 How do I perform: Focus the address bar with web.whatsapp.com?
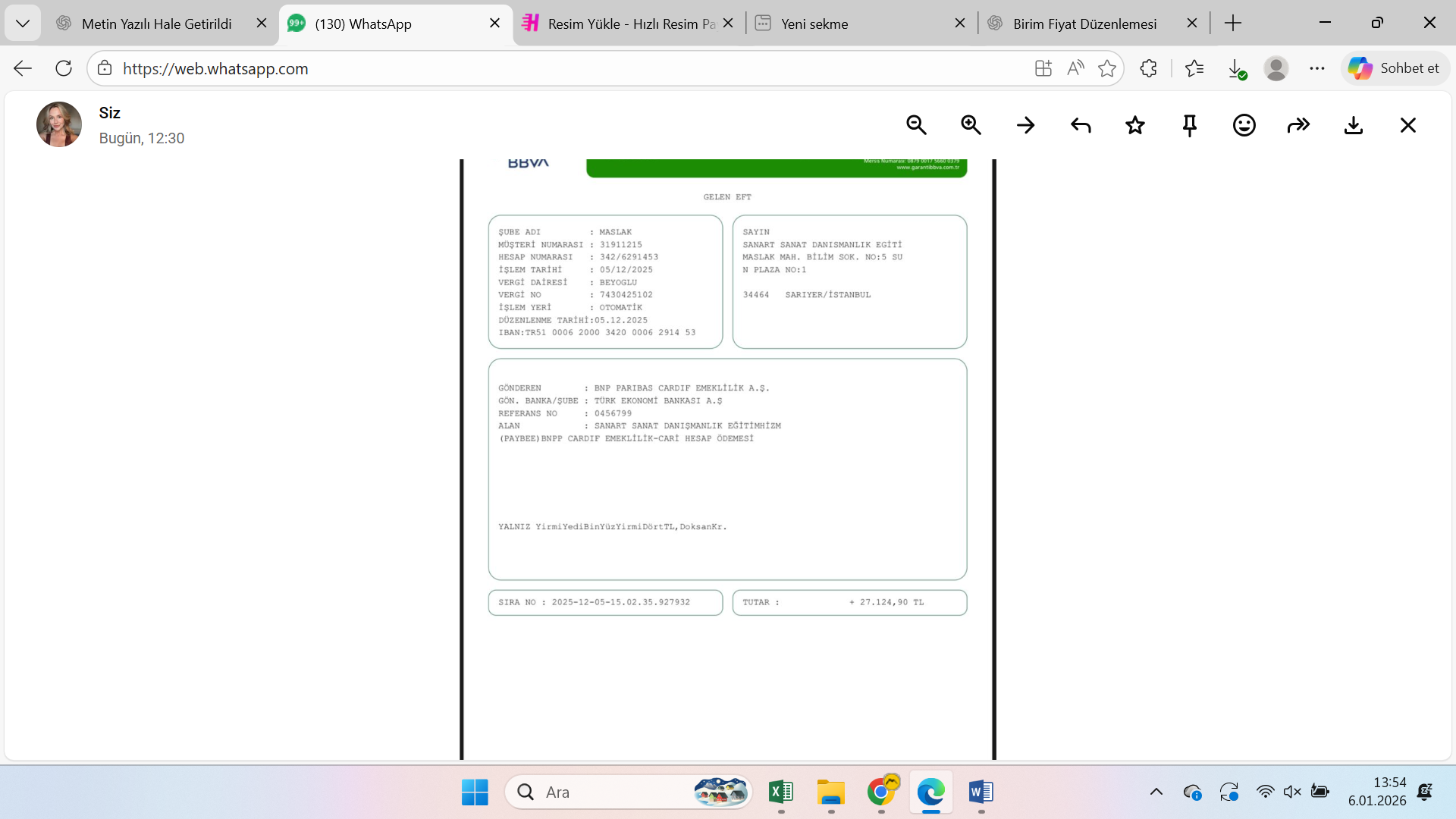[x=561, y=68]
